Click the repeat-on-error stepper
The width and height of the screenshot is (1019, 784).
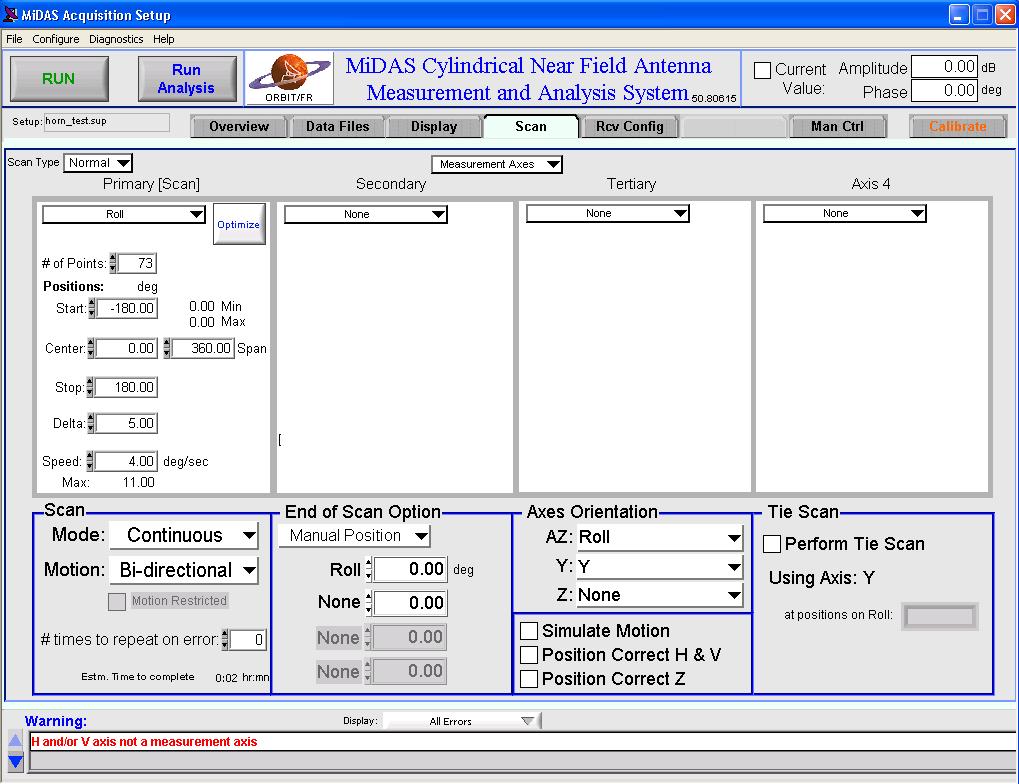[x=225, y=640]
